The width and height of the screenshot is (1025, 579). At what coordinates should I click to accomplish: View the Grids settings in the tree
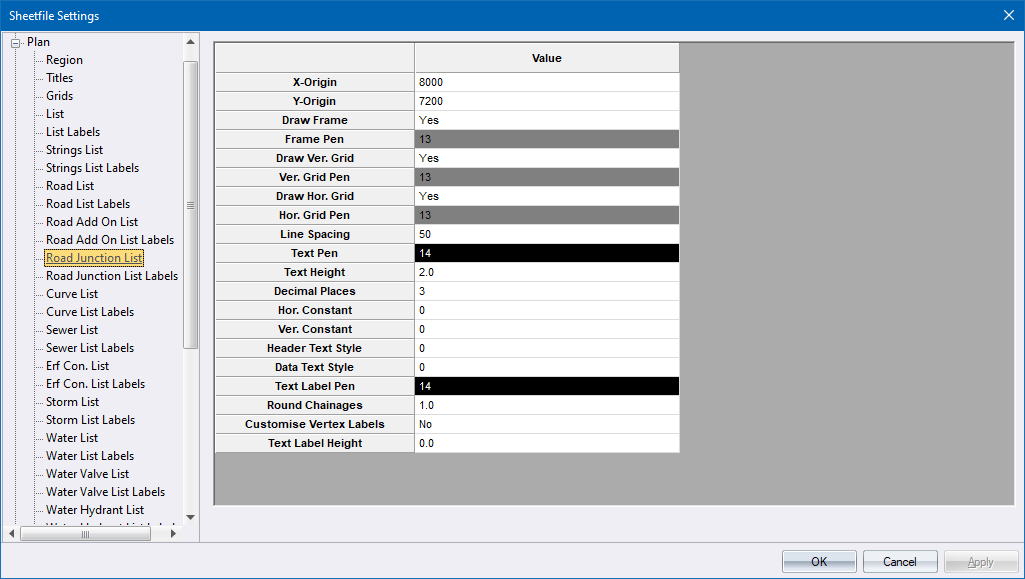(x=60, y=95)
